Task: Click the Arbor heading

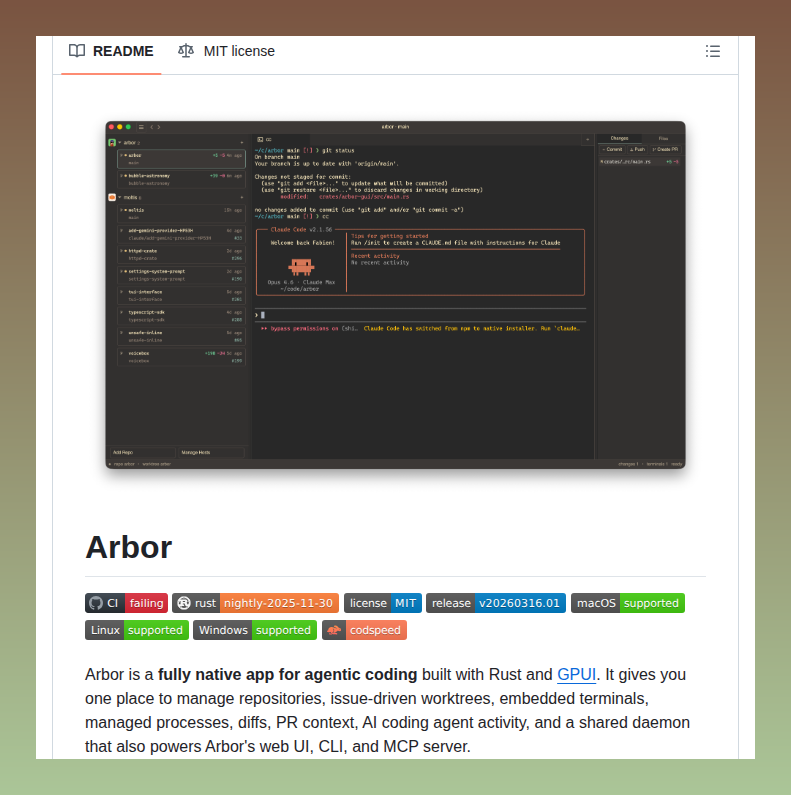Action: pyautogui.click(x=129, y=548)
